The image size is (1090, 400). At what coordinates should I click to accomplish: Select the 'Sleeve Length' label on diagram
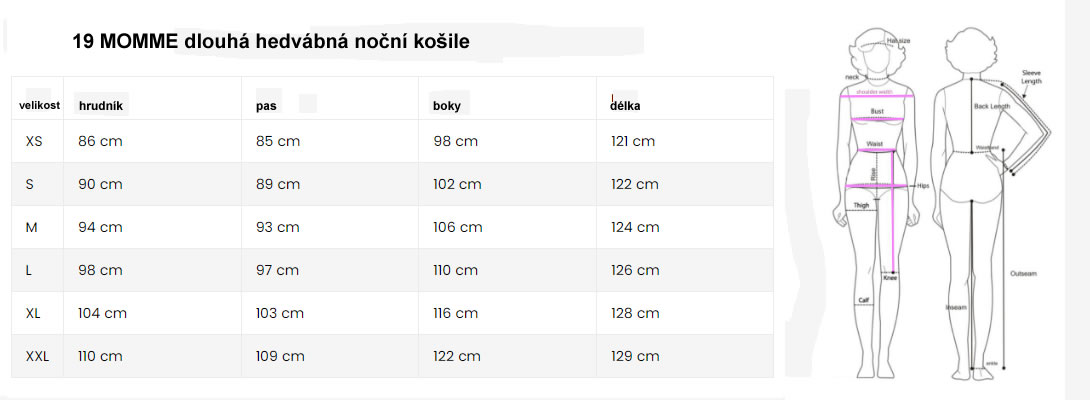1031,76
